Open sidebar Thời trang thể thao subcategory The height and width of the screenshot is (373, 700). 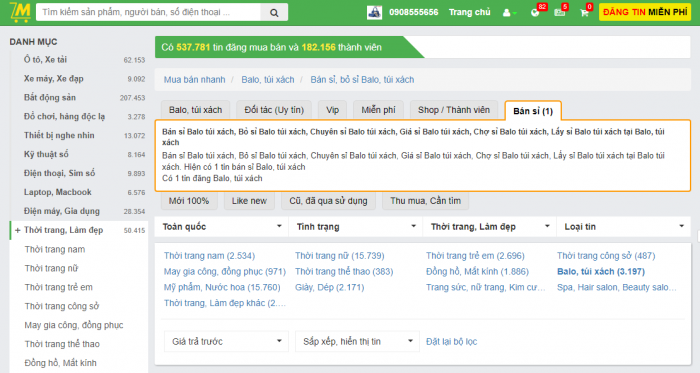(x=62, y=344)
